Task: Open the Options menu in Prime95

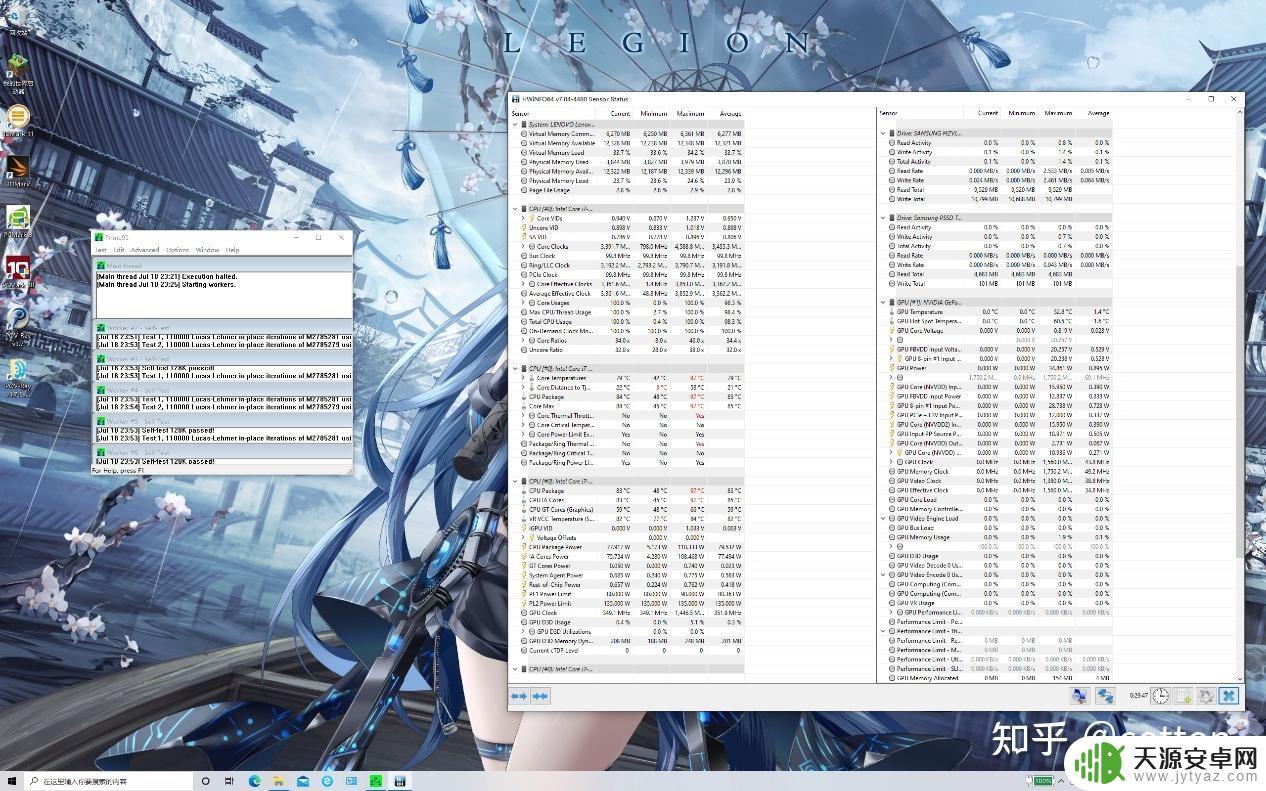Action: click(177, 250)
